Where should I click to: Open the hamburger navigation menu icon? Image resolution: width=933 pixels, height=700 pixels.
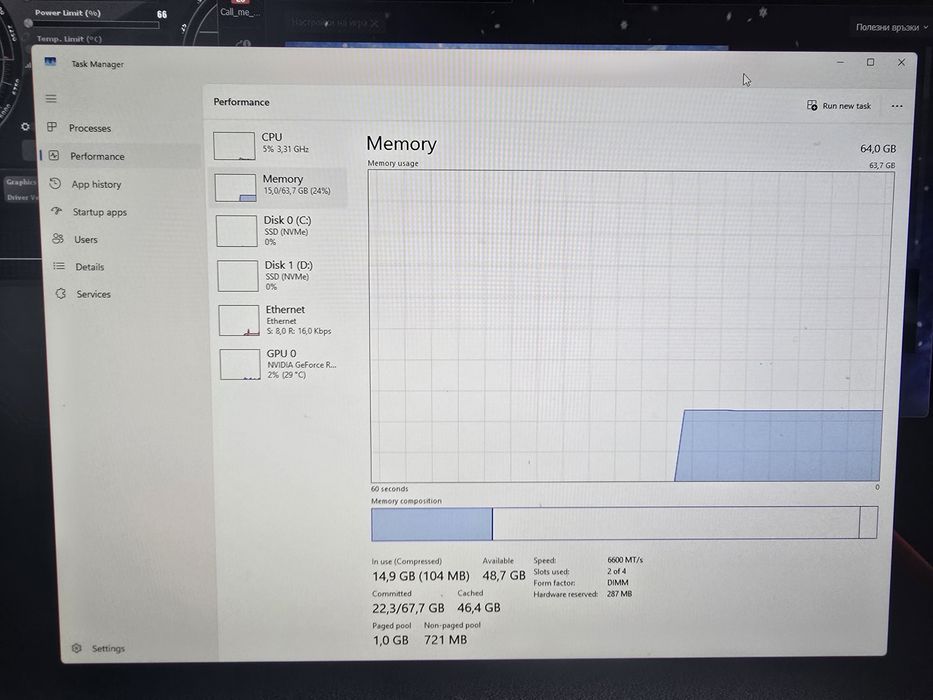(51, 98)
